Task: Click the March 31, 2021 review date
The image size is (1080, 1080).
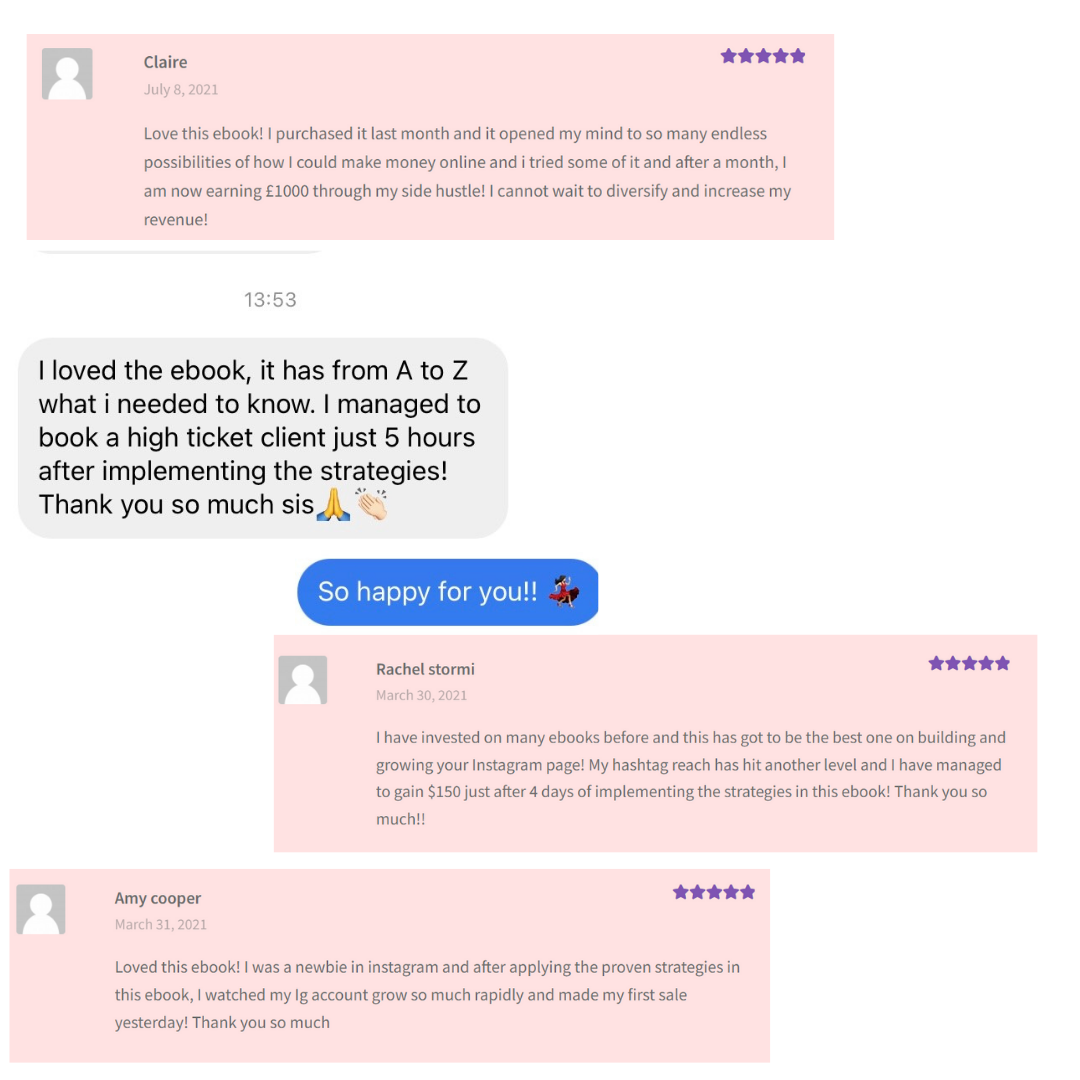Action: coord(161,924)
